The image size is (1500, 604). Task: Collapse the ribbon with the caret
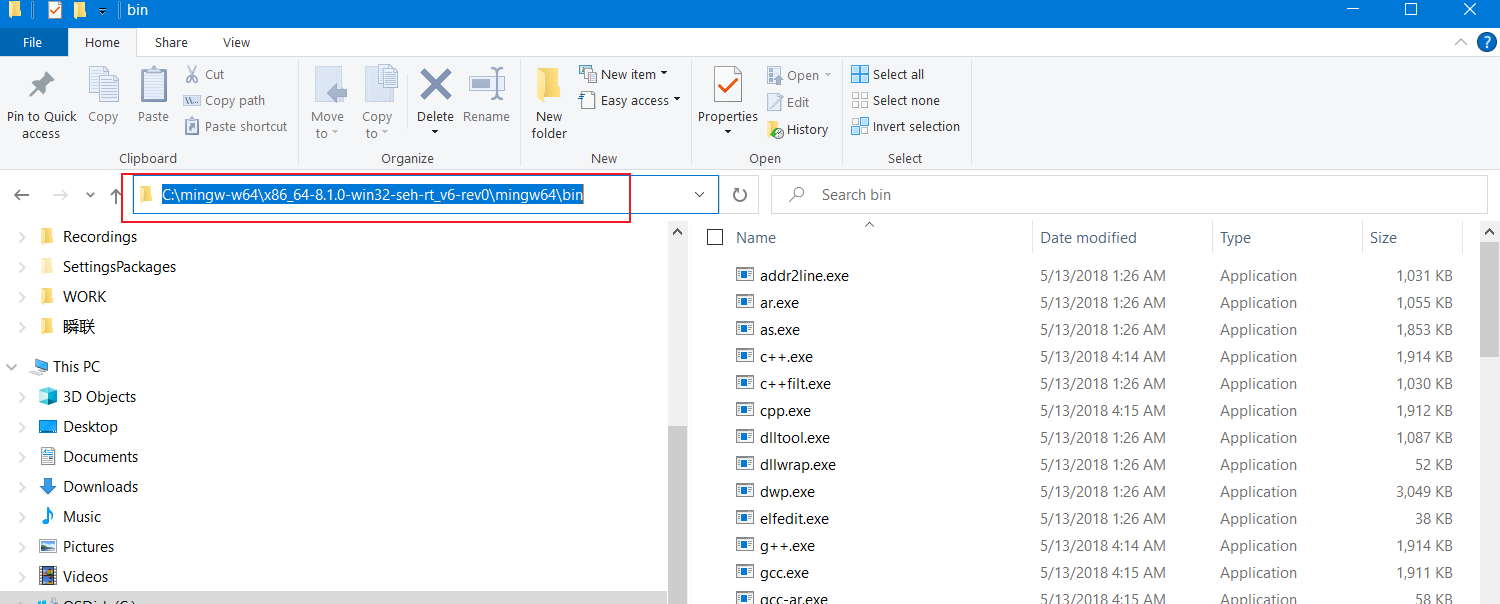click(x=1460, y=42)
